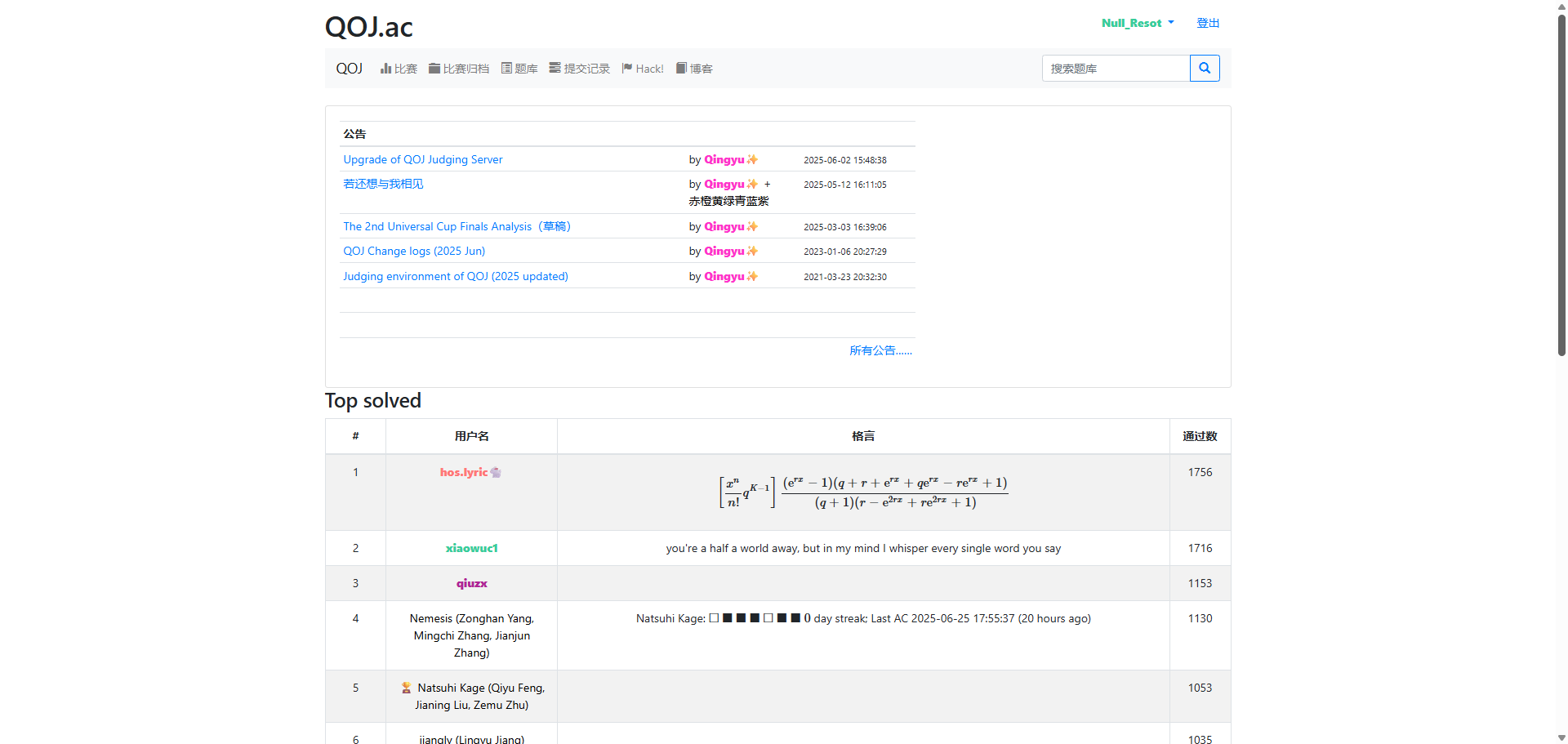Click the magnifier search button

point(1205,69)
